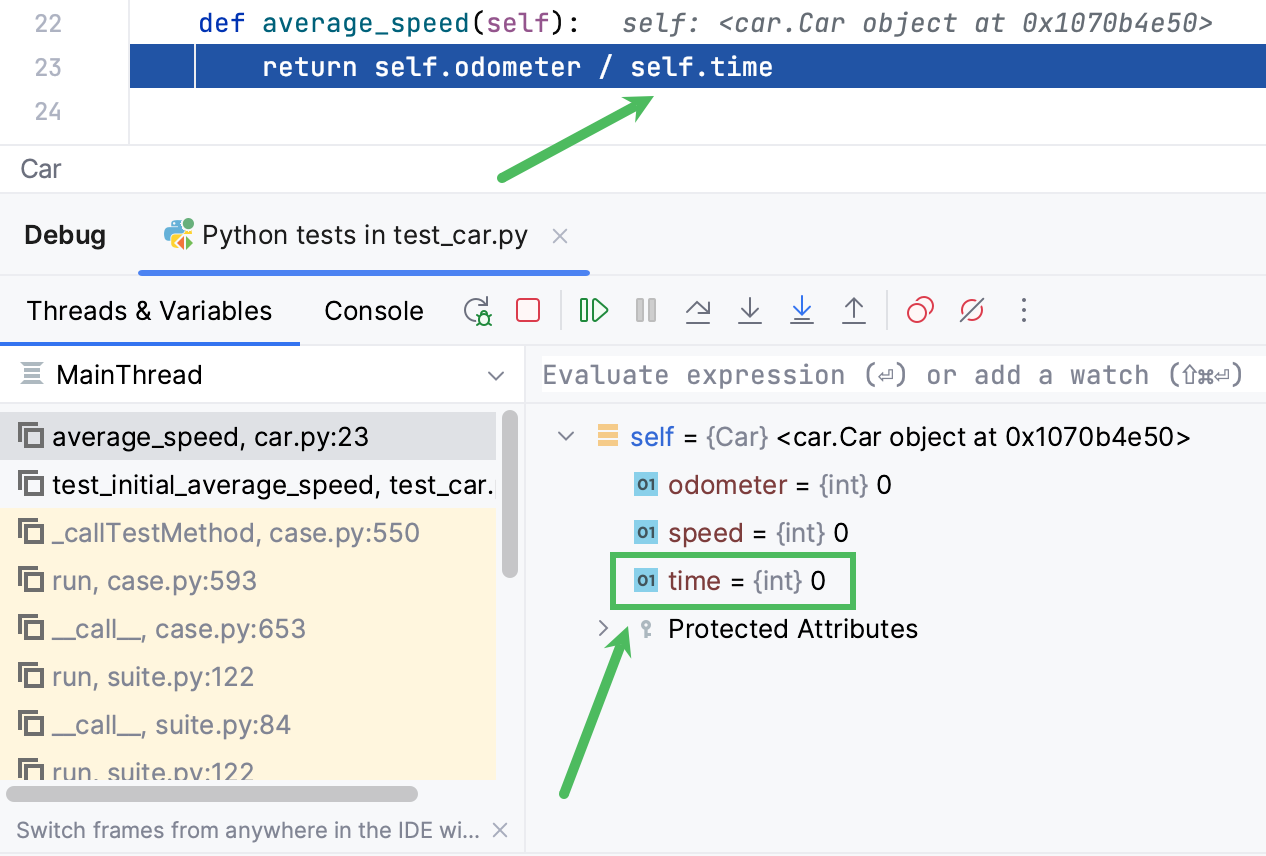Screen dimensions: 1266x856
Task: Collapse the self variable node
Action: pyautogui.click(x=565, y=436)
